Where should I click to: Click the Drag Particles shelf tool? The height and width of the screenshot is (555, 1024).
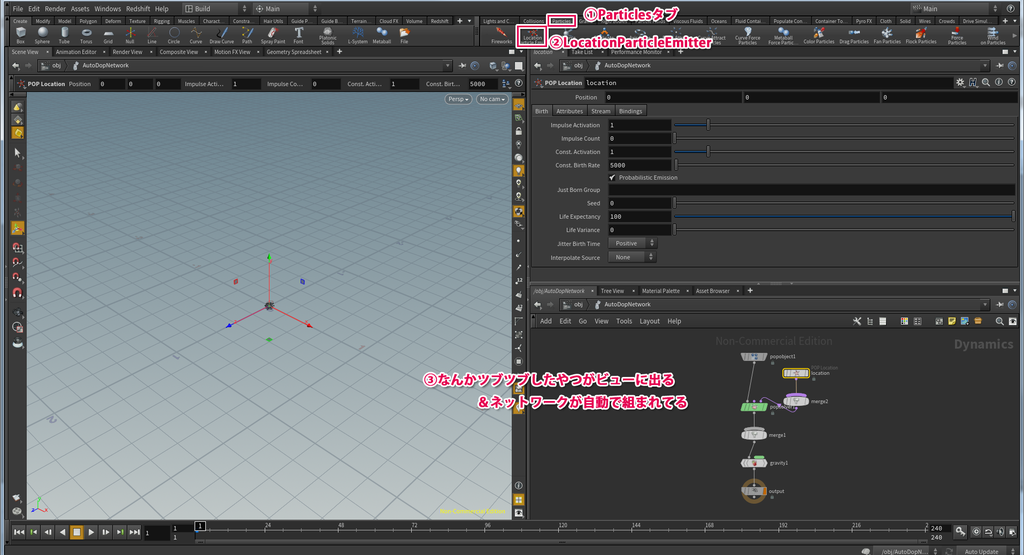[x=854, y=35]
